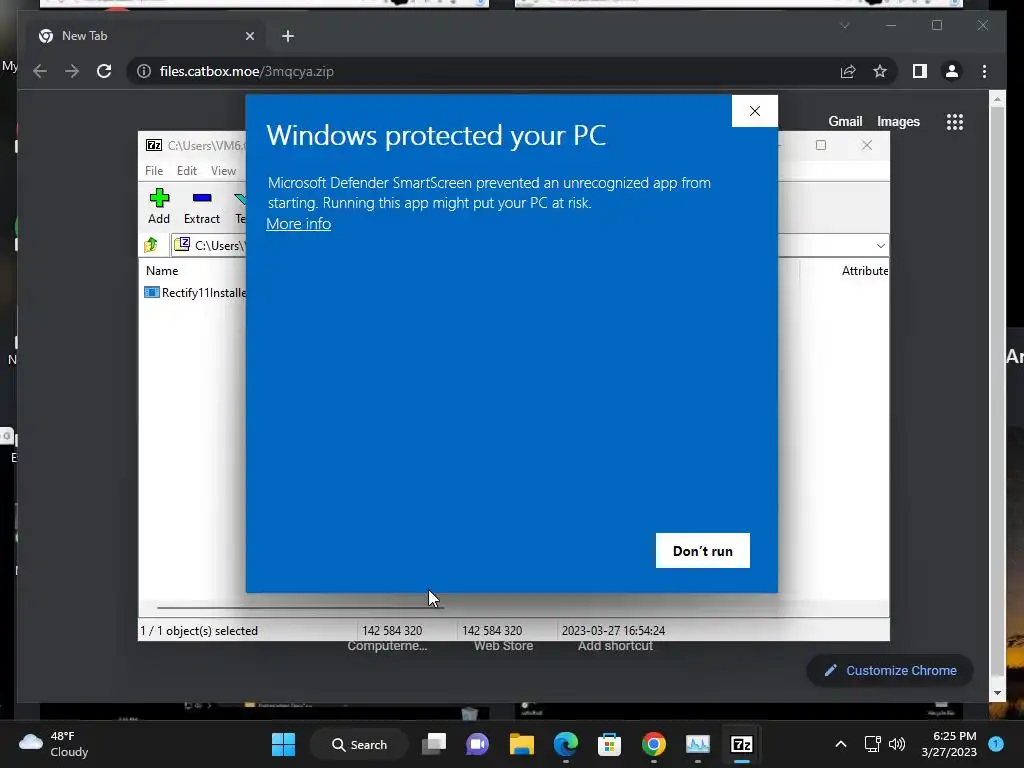Viewport: 1024px width, 768px height.
Task: Click the 2023-03-27 16:54:24 status entry
Action: pos(613,631)
